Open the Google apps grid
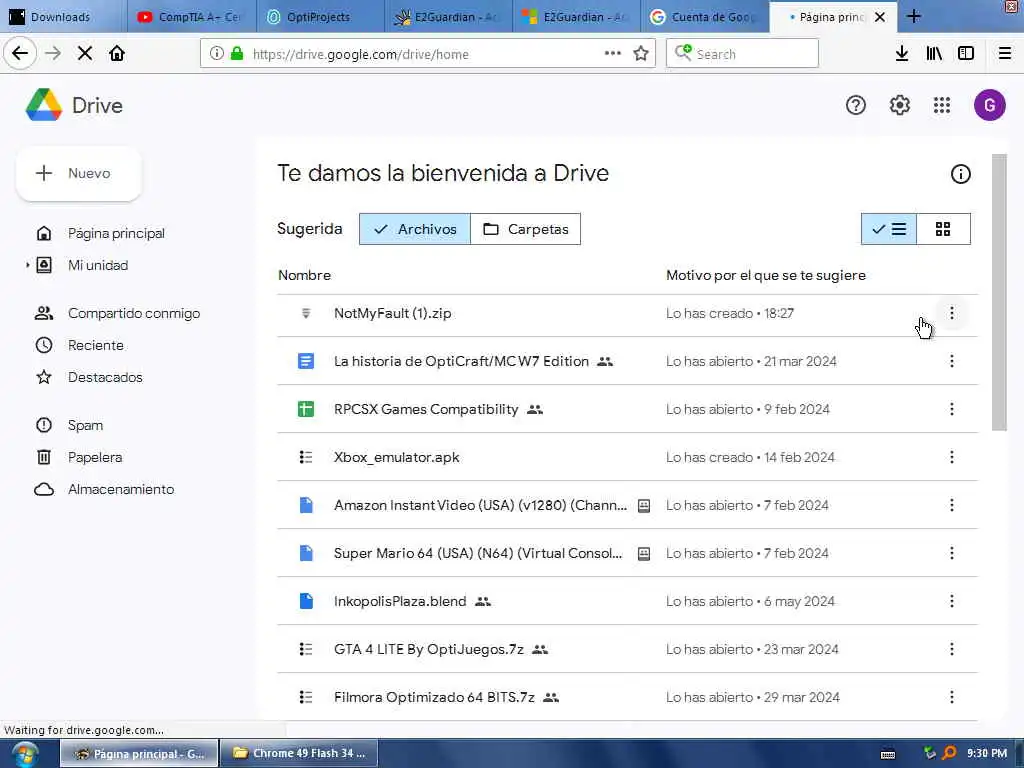 (x=942, y=105)
